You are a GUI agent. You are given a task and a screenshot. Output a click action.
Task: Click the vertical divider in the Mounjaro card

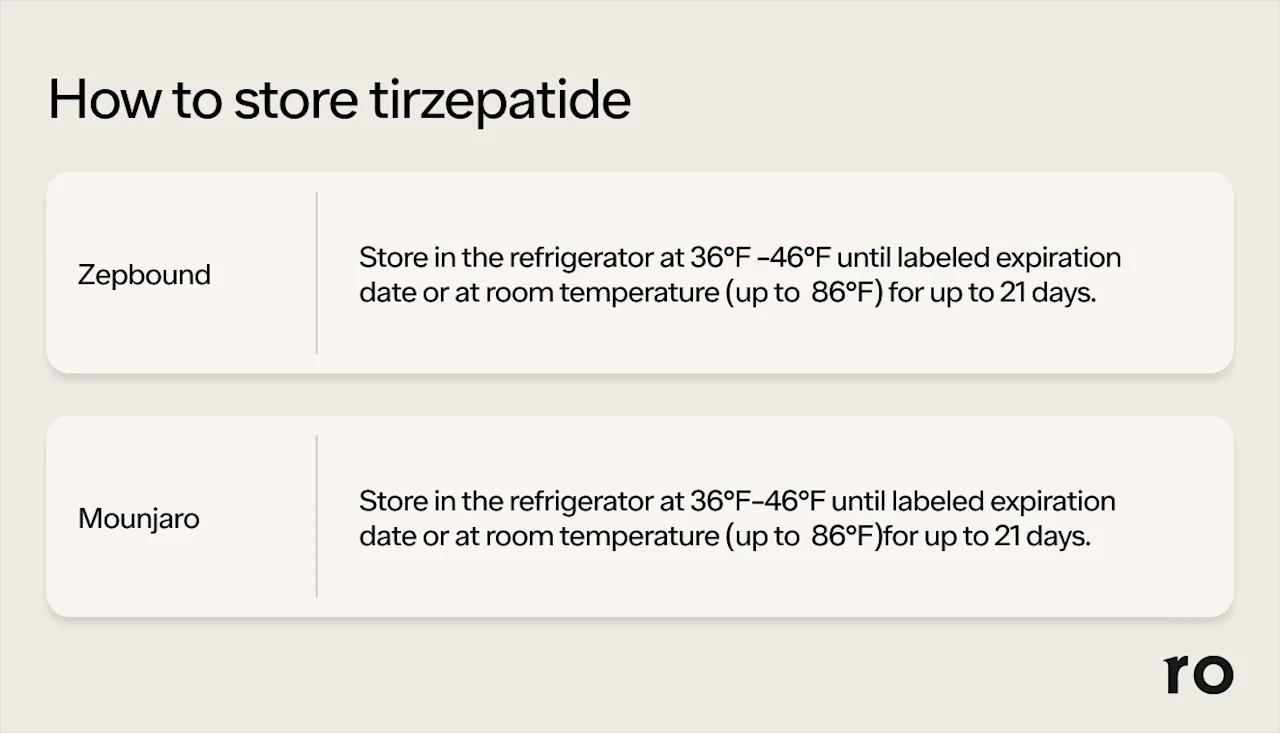317,516
